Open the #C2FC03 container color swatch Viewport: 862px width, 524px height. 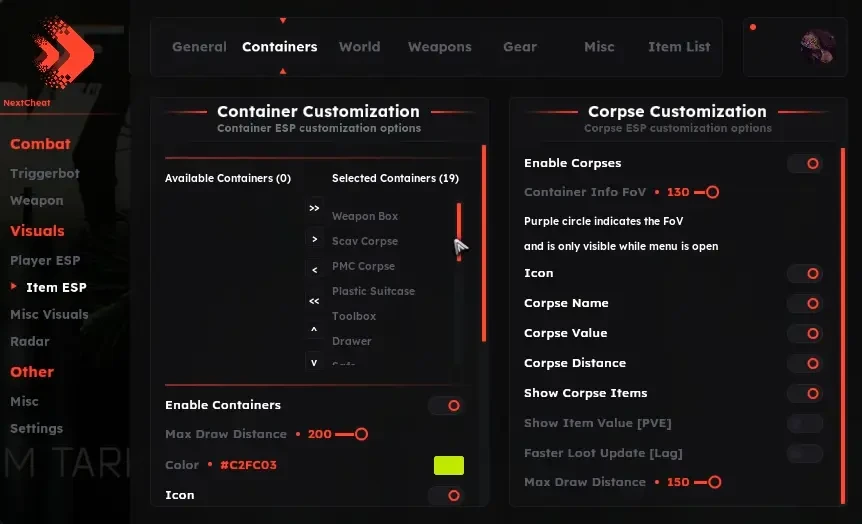tap(449, 465)
